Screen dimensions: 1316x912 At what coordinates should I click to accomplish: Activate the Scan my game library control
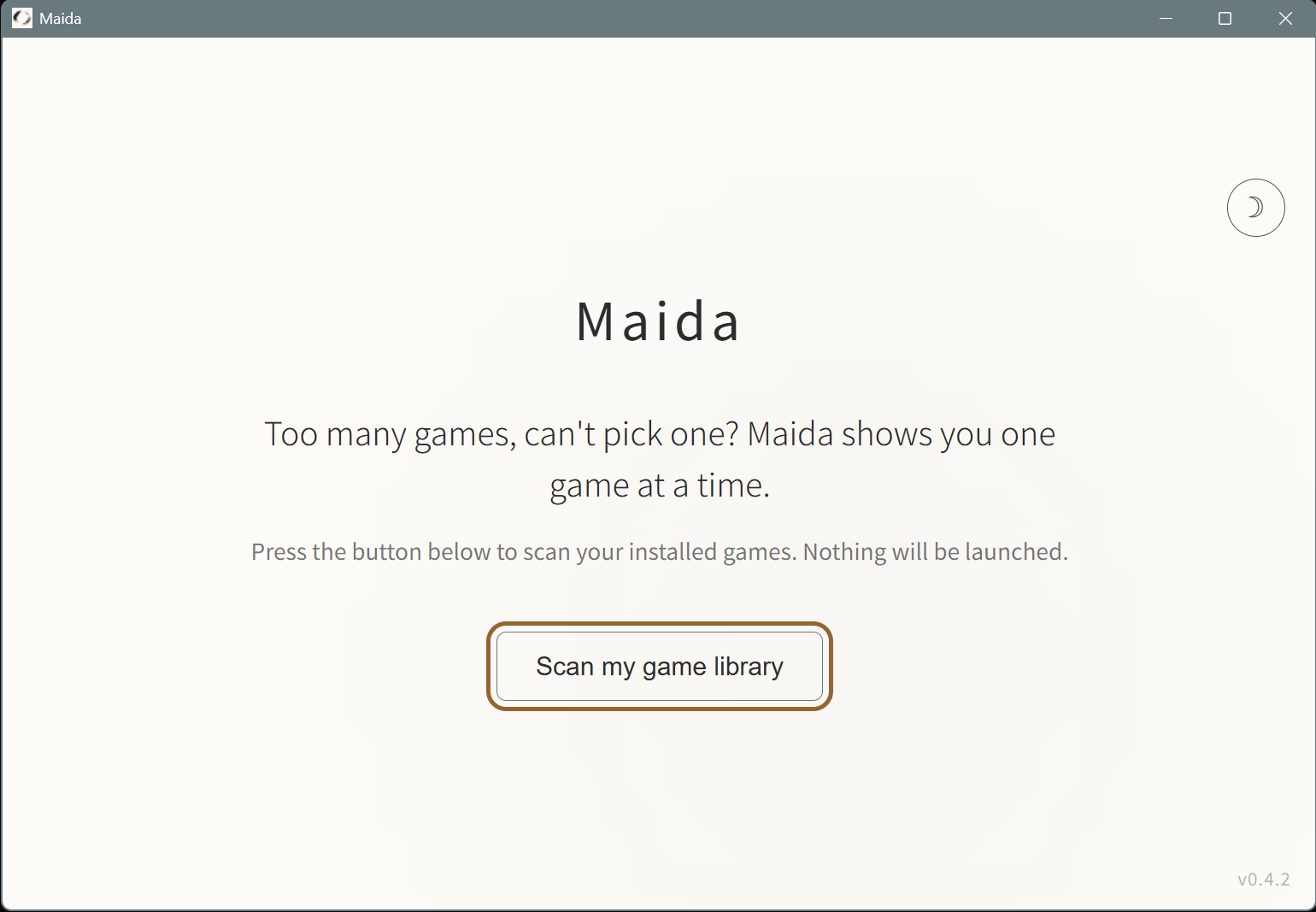point(658,667)
